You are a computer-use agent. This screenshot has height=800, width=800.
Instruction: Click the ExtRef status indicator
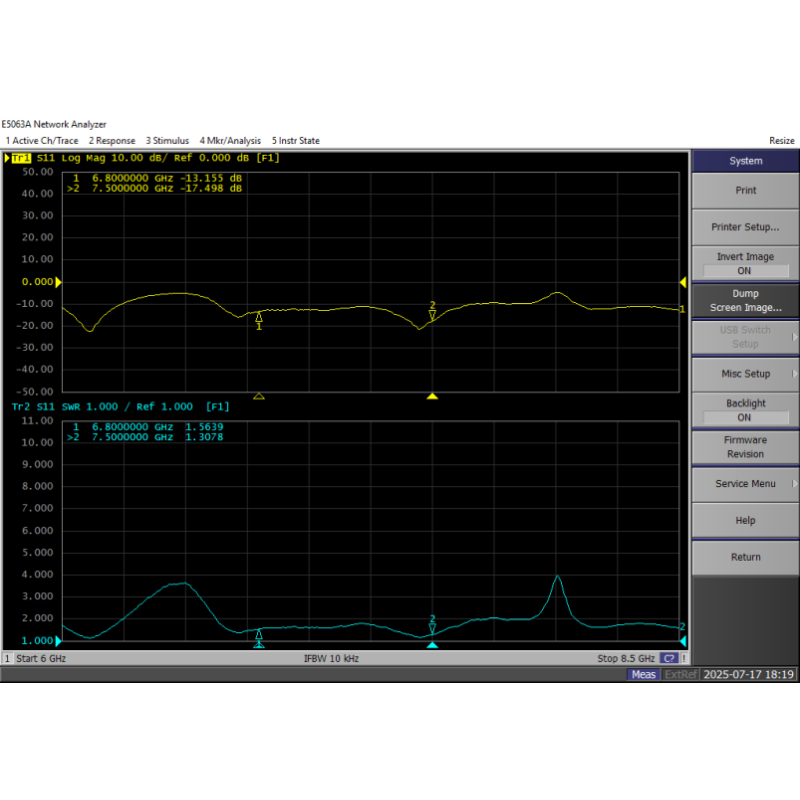pyautogui.click(x=681, y=674)
